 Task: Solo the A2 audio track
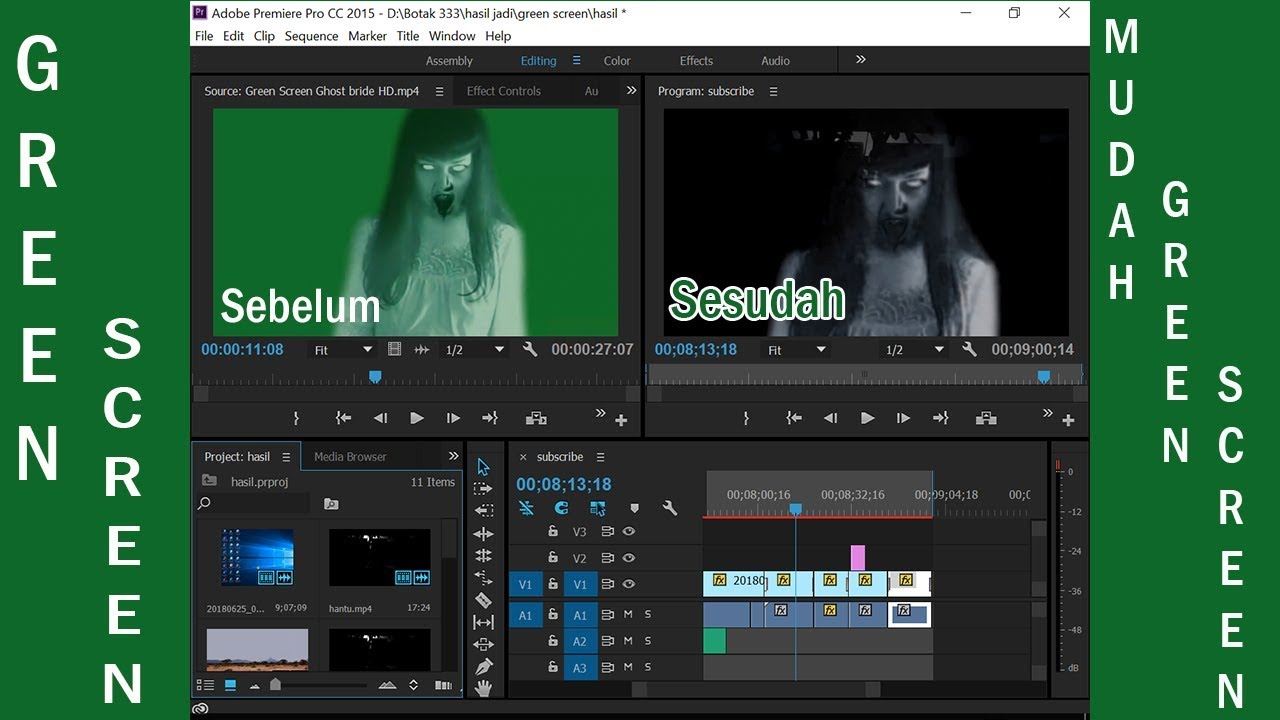[x=648, y=641]
